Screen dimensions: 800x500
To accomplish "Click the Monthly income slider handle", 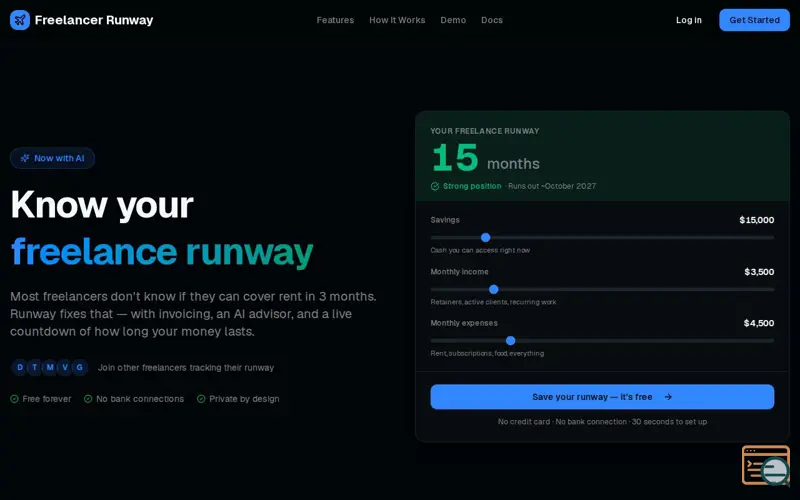I will (x=493, y=289).
